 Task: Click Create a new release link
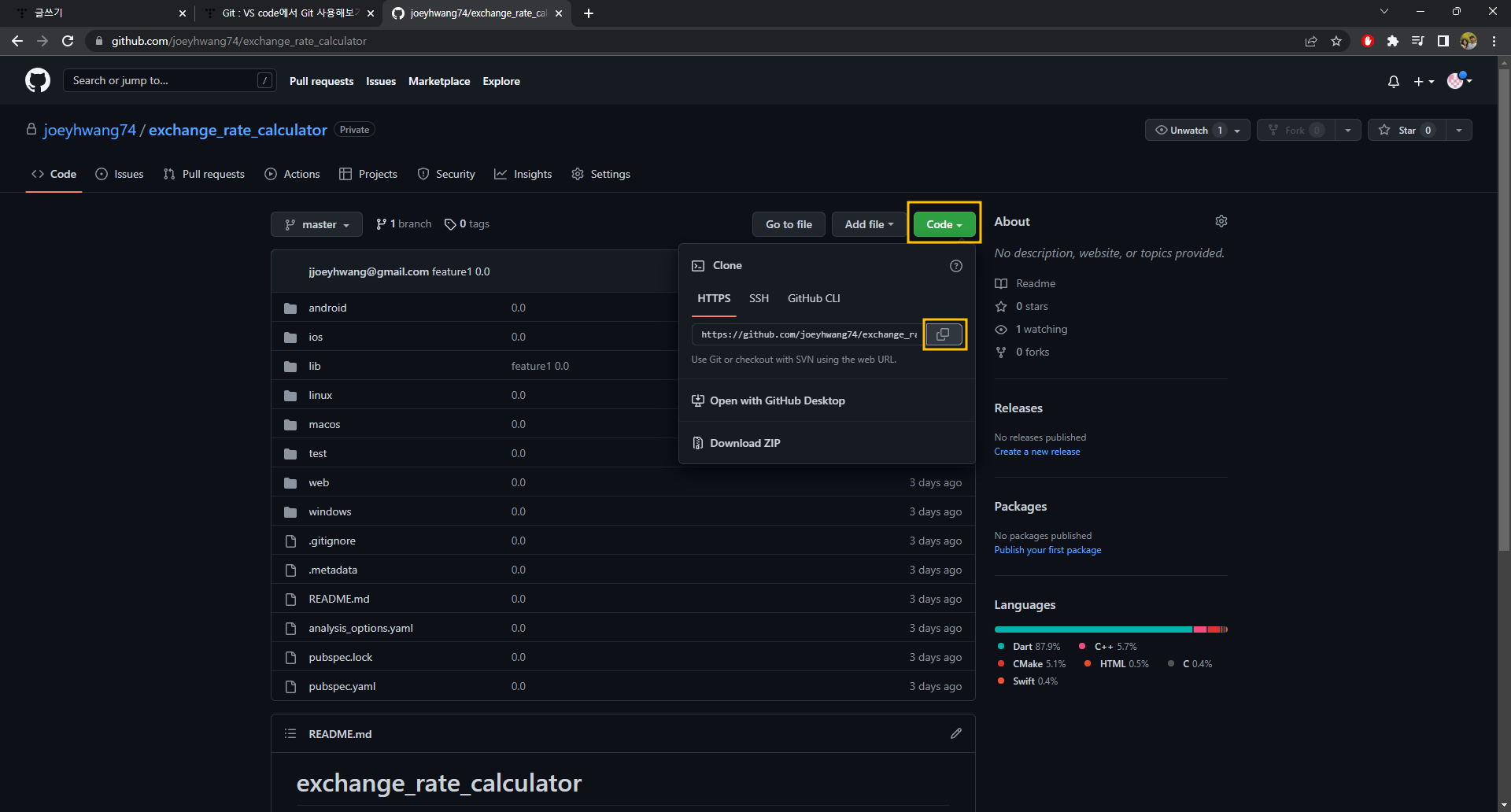click(1036, 452)
